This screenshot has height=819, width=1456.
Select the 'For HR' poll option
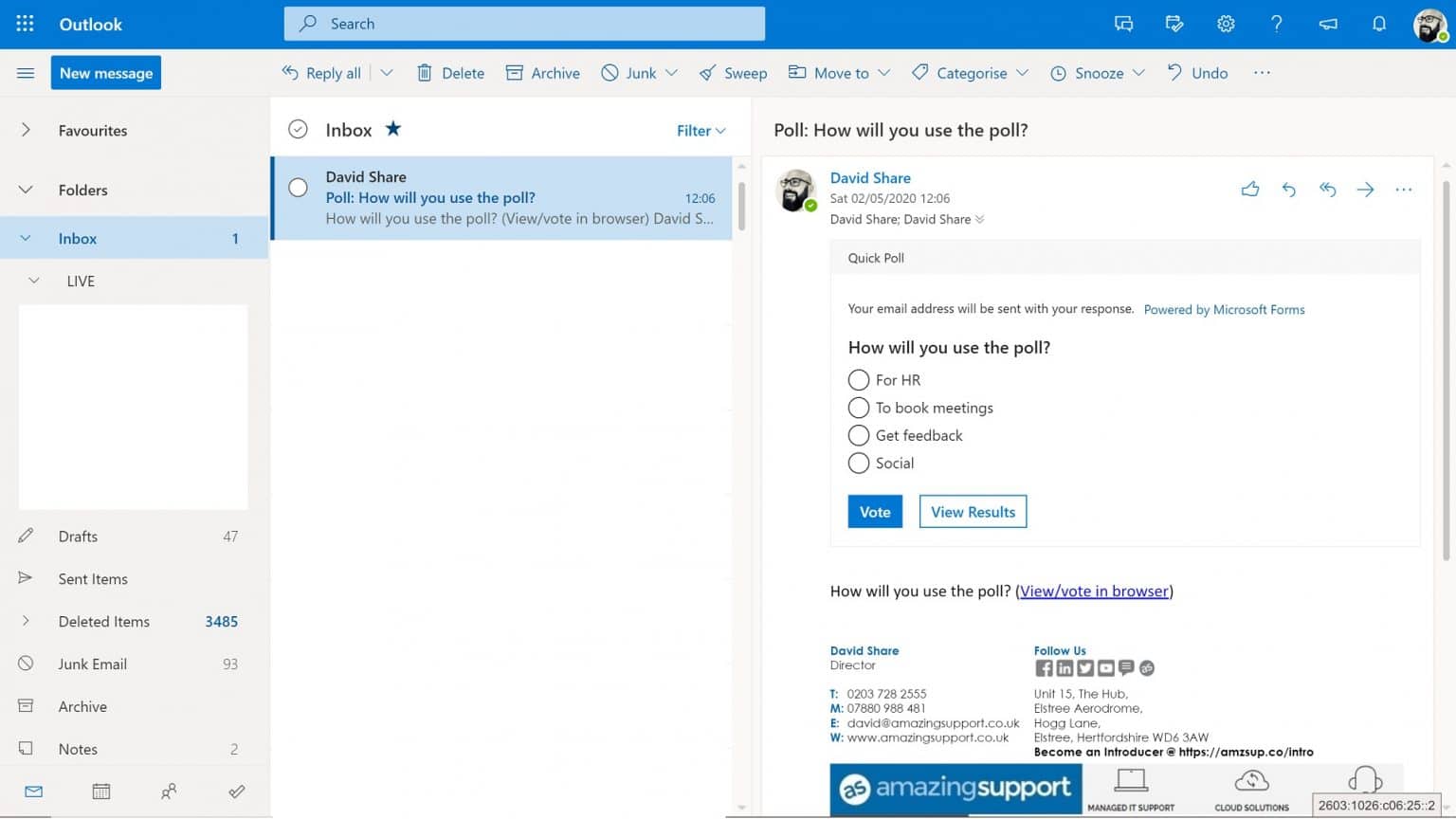tap(859, 380)
